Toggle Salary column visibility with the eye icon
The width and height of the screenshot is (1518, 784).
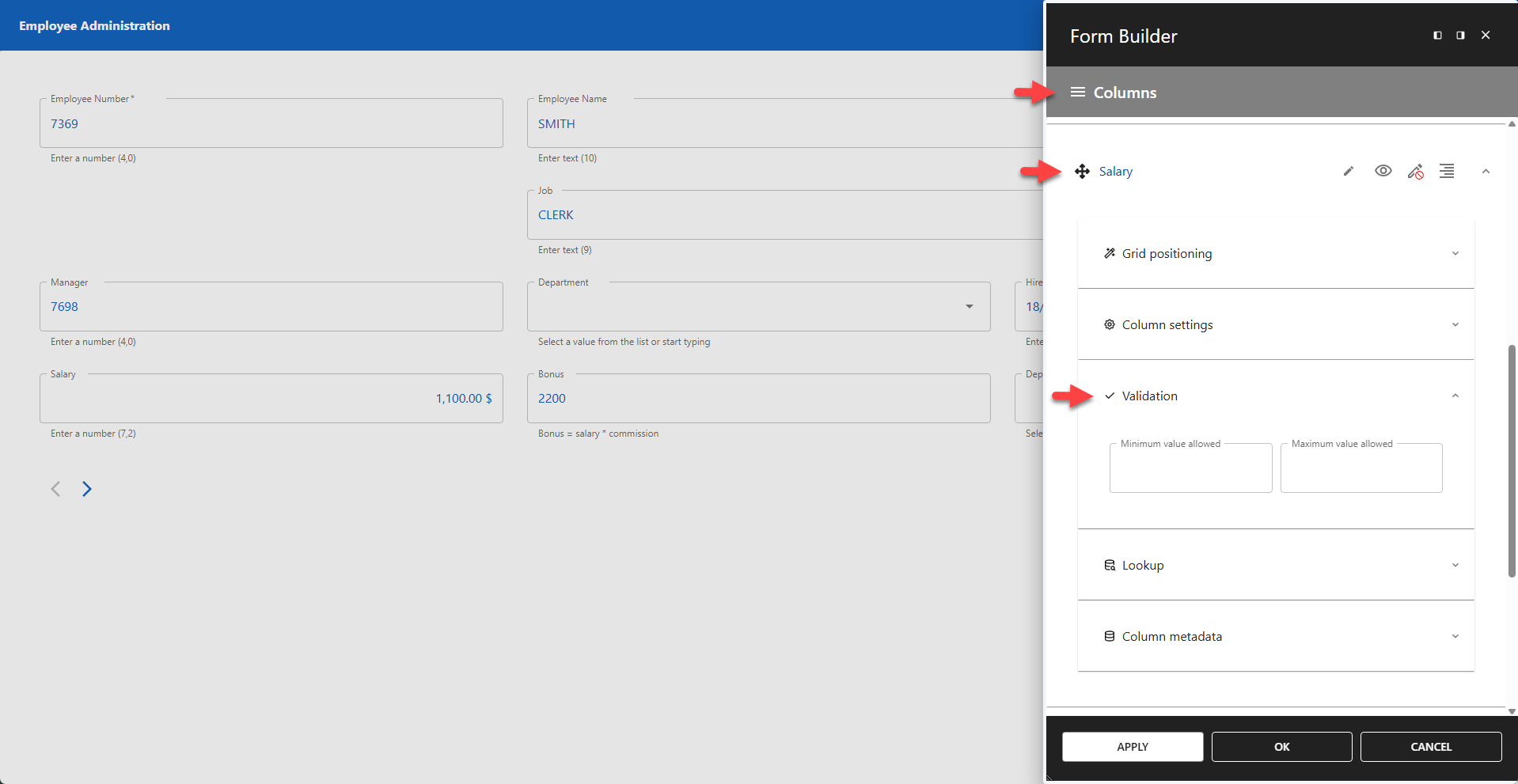(x=1383, y=171)
